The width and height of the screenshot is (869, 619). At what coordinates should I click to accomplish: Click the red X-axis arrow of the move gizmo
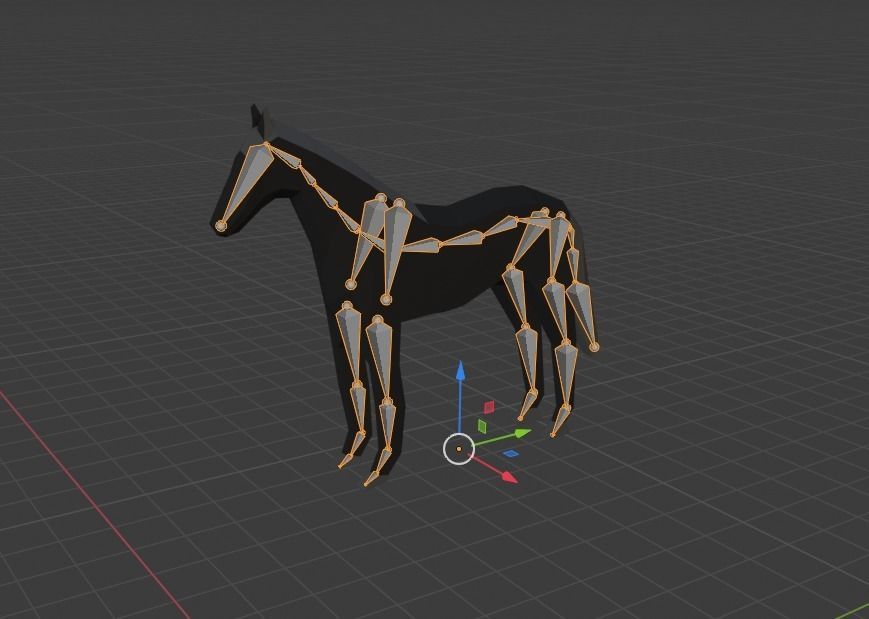click(x=509, y=477)
